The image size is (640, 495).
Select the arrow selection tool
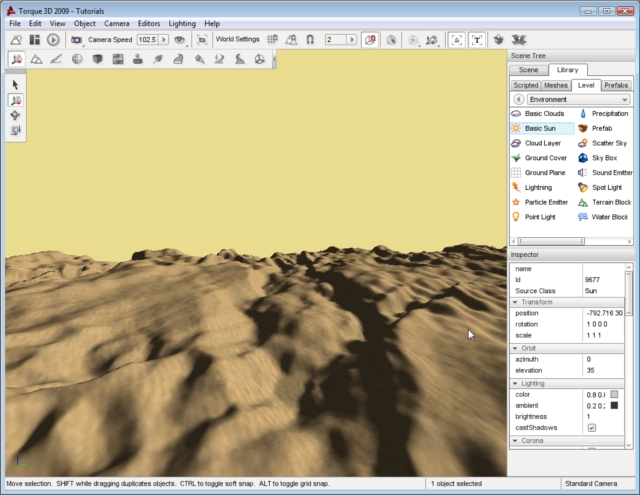point(16,85)
